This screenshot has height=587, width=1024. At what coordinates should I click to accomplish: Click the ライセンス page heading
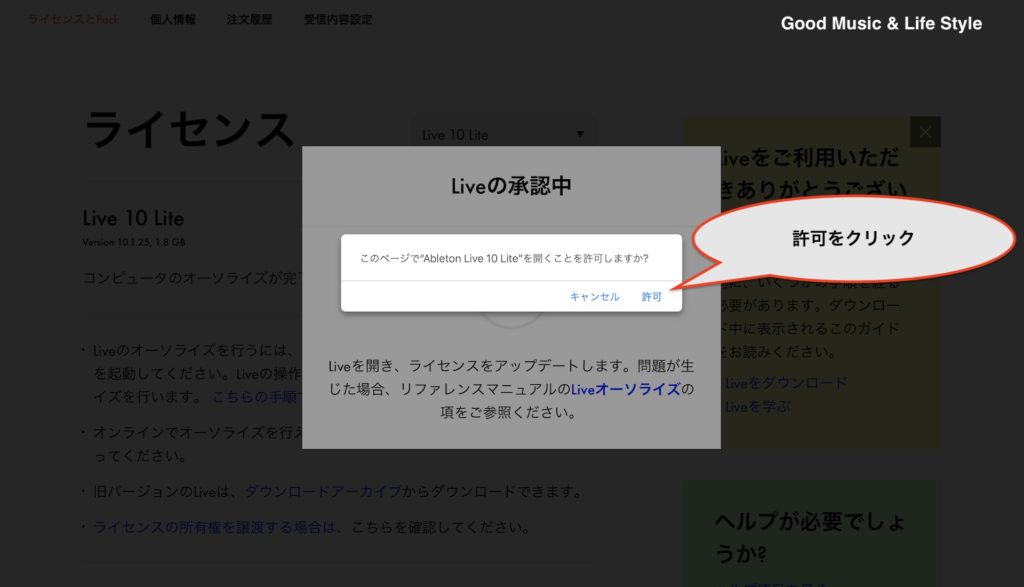(x=189, y=129)
